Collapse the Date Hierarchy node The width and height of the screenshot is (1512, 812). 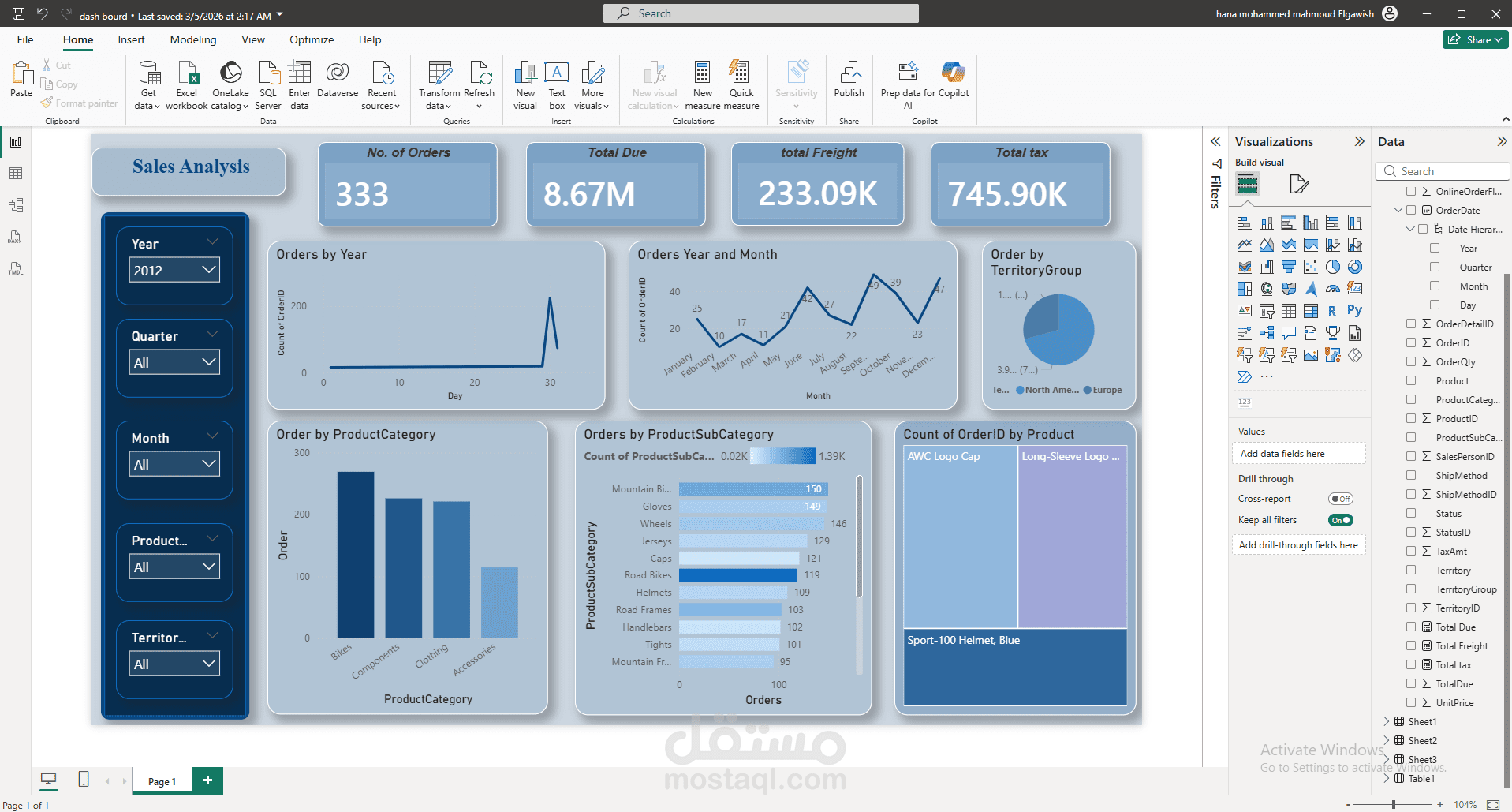click(1410, 229)
